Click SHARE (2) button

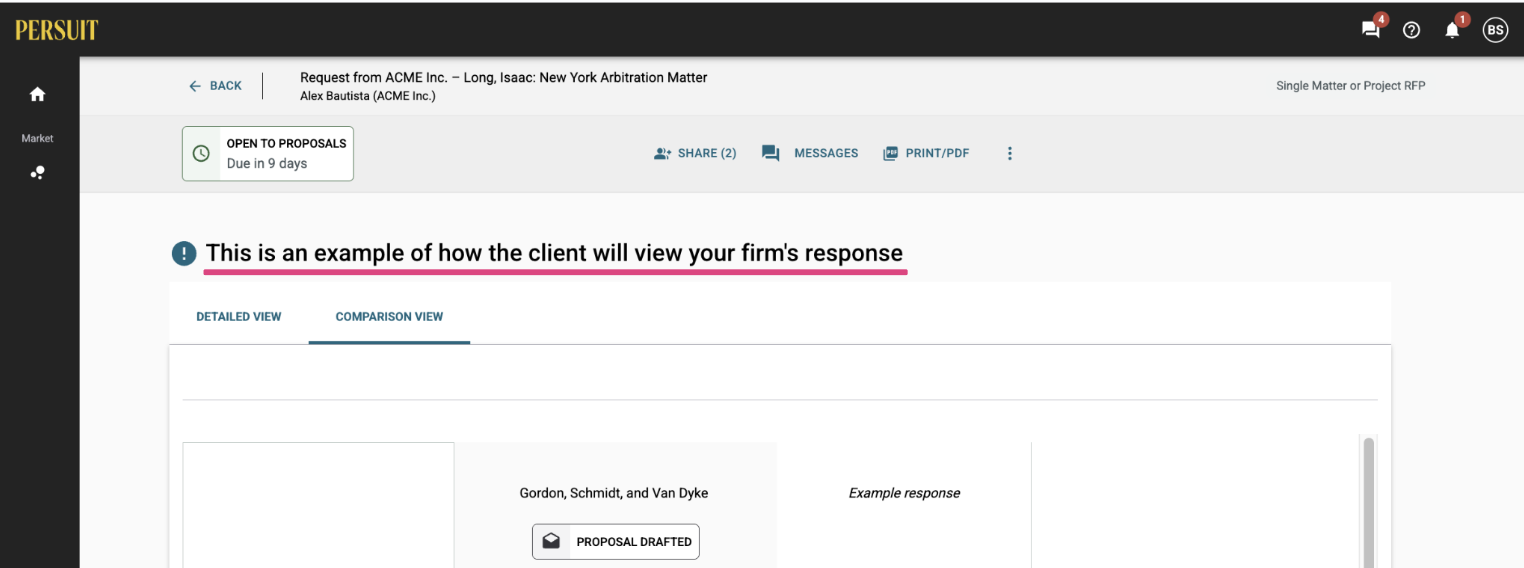[x=695, y=153]
